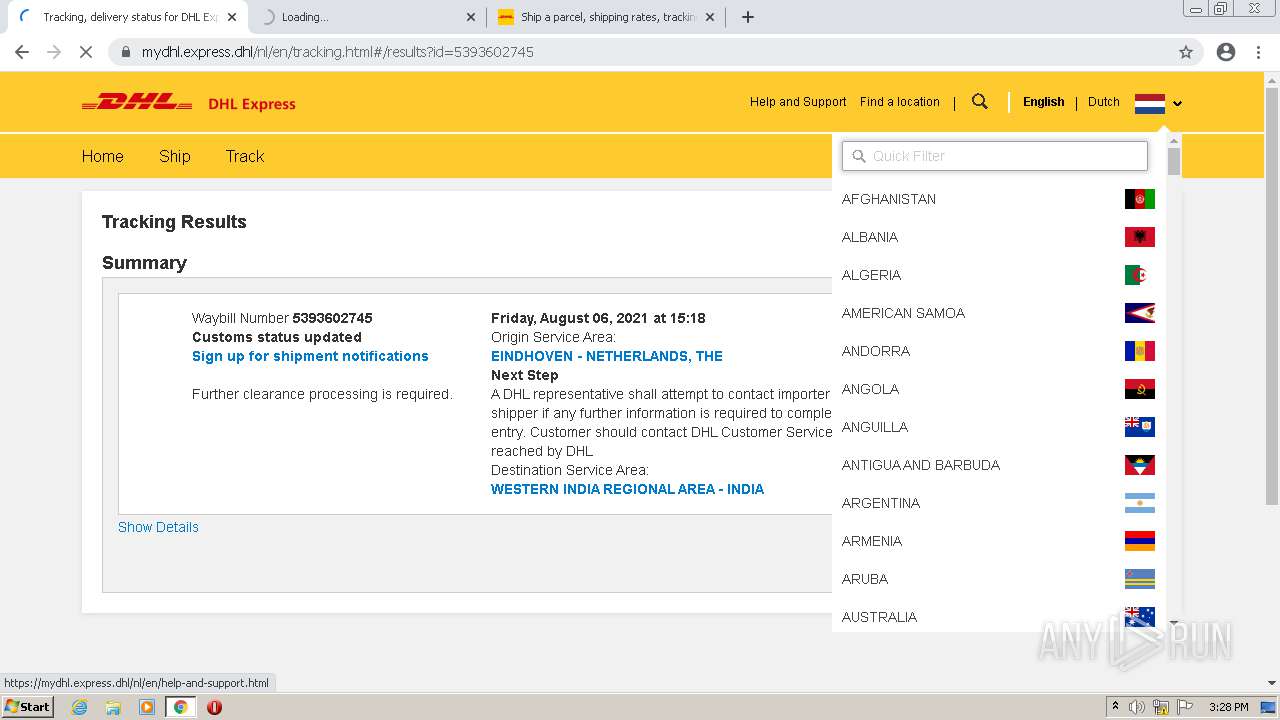Bookmark this page with star icon

click(1186, 52)
